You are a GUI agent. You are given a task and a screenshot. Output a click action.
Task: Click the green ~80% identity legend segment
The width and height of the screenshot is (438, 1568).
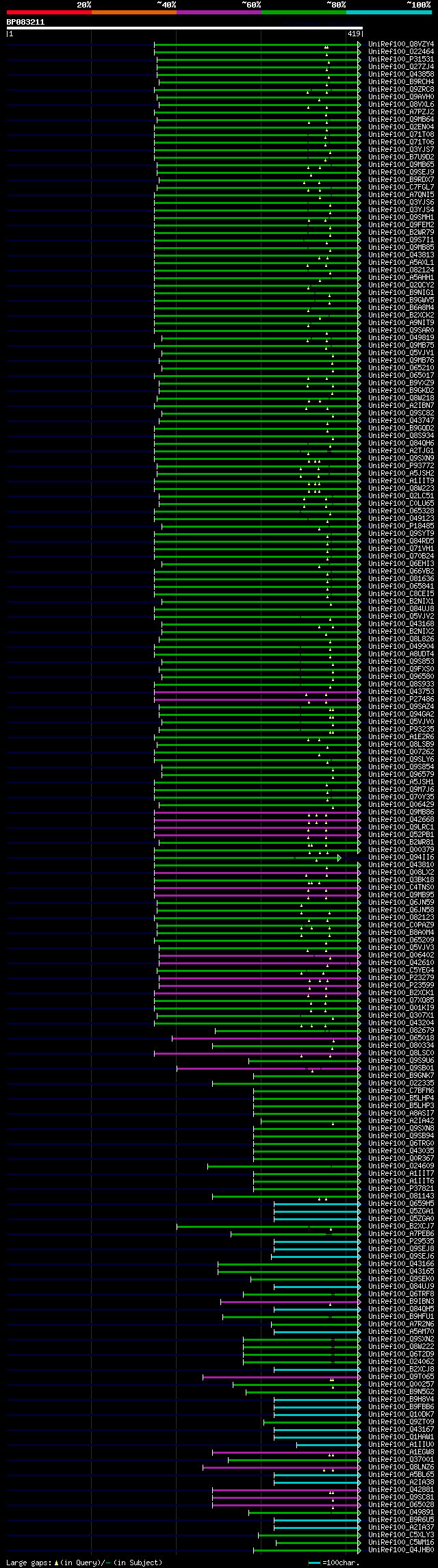click(x=304, y=12)
